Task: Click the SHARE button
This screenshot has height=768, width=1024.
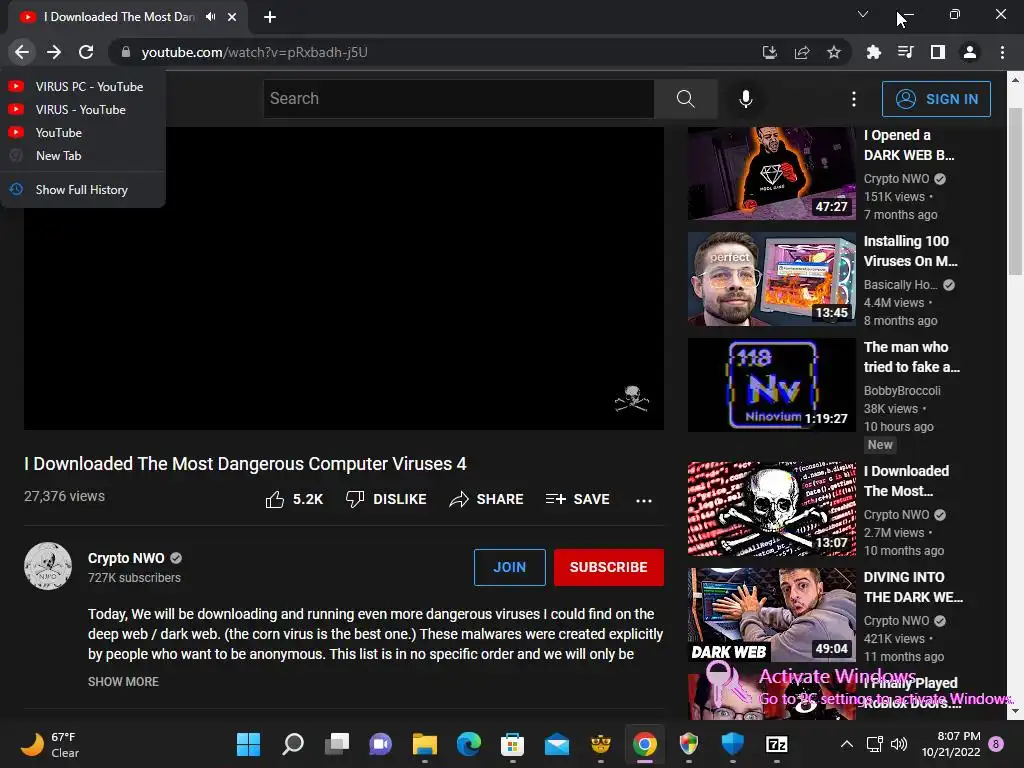Action: coord(487,500)
